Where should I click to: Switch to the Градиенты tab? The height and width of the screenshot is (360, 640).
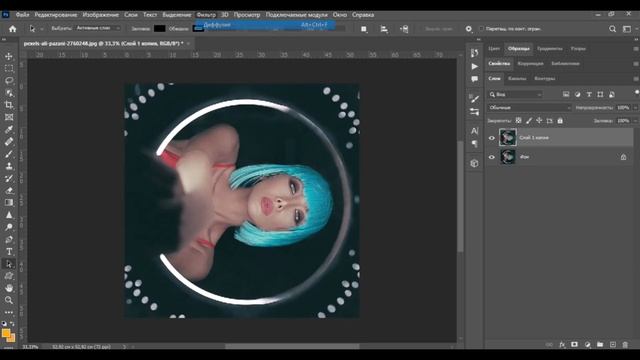coord(549,49)
